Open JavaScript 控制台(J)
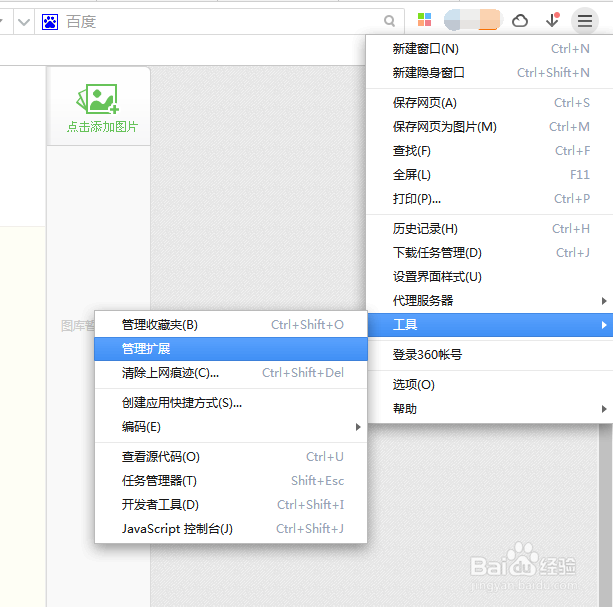The height and width of the screenshot is (607, 613). [x=231, y=529]
